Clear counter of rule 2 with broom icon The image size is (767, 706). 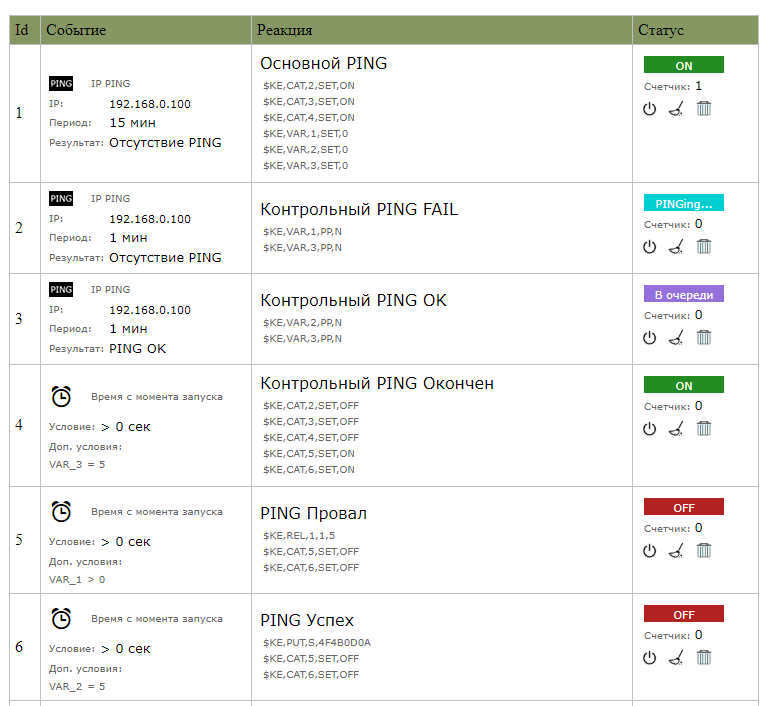click(677, 246)
